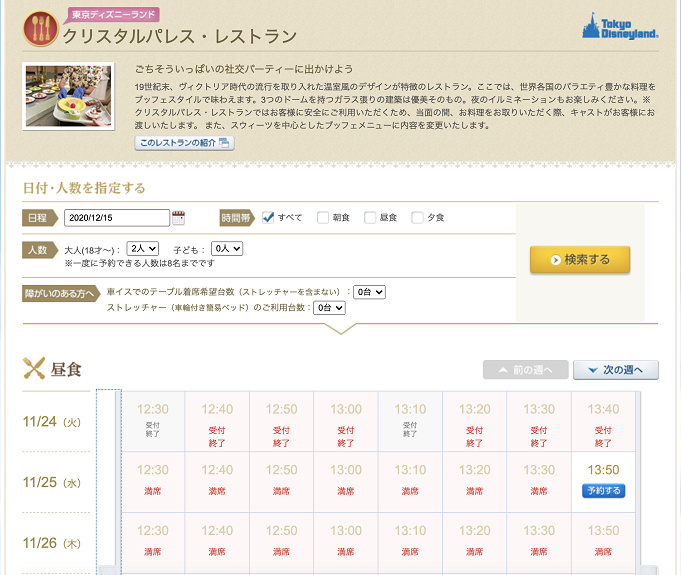The image size is (681, 575).
Task: Open the wheelchair table count dropdown
Action: [369, 292]
